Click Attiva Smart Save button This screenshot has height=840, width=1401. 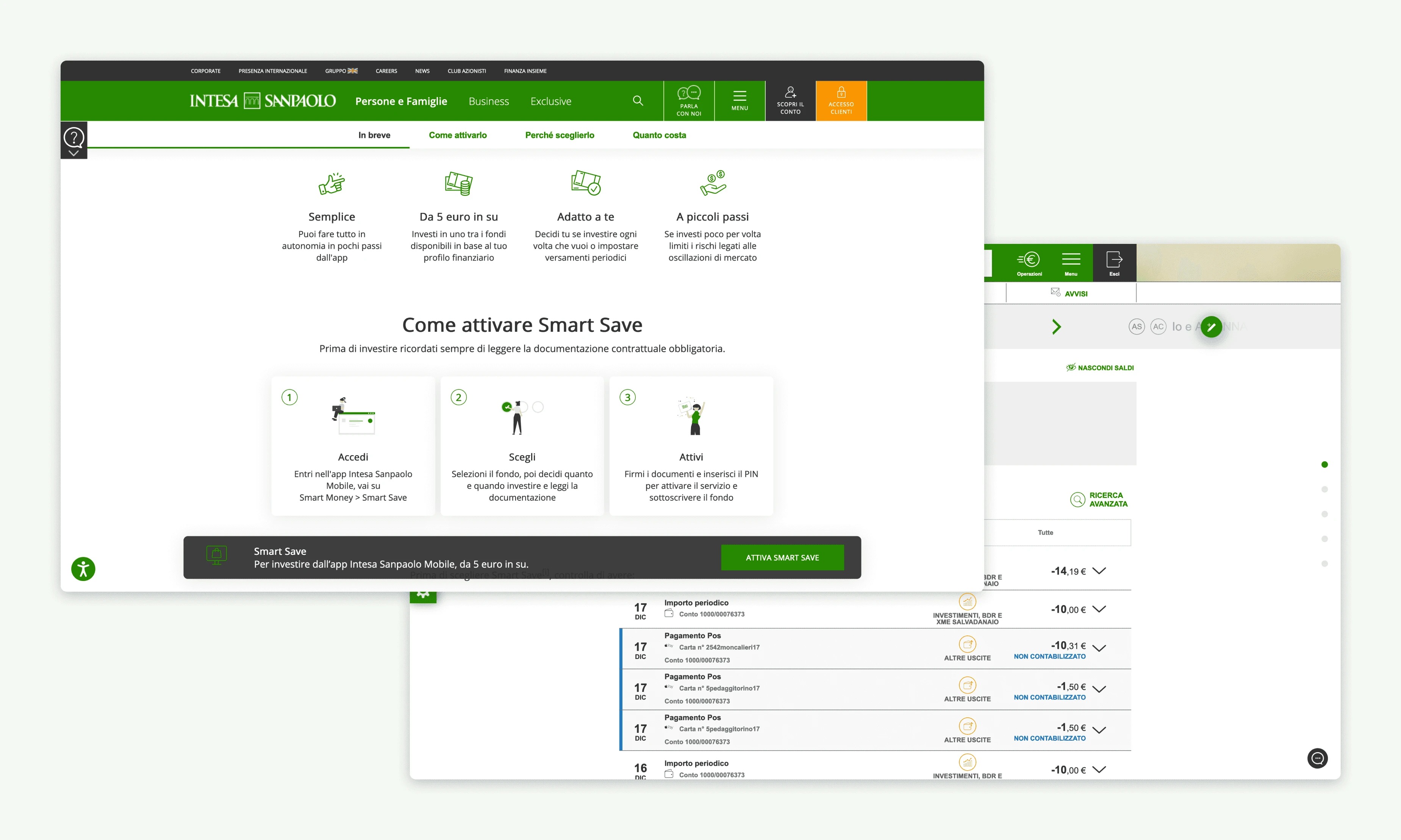click(782, 557)
